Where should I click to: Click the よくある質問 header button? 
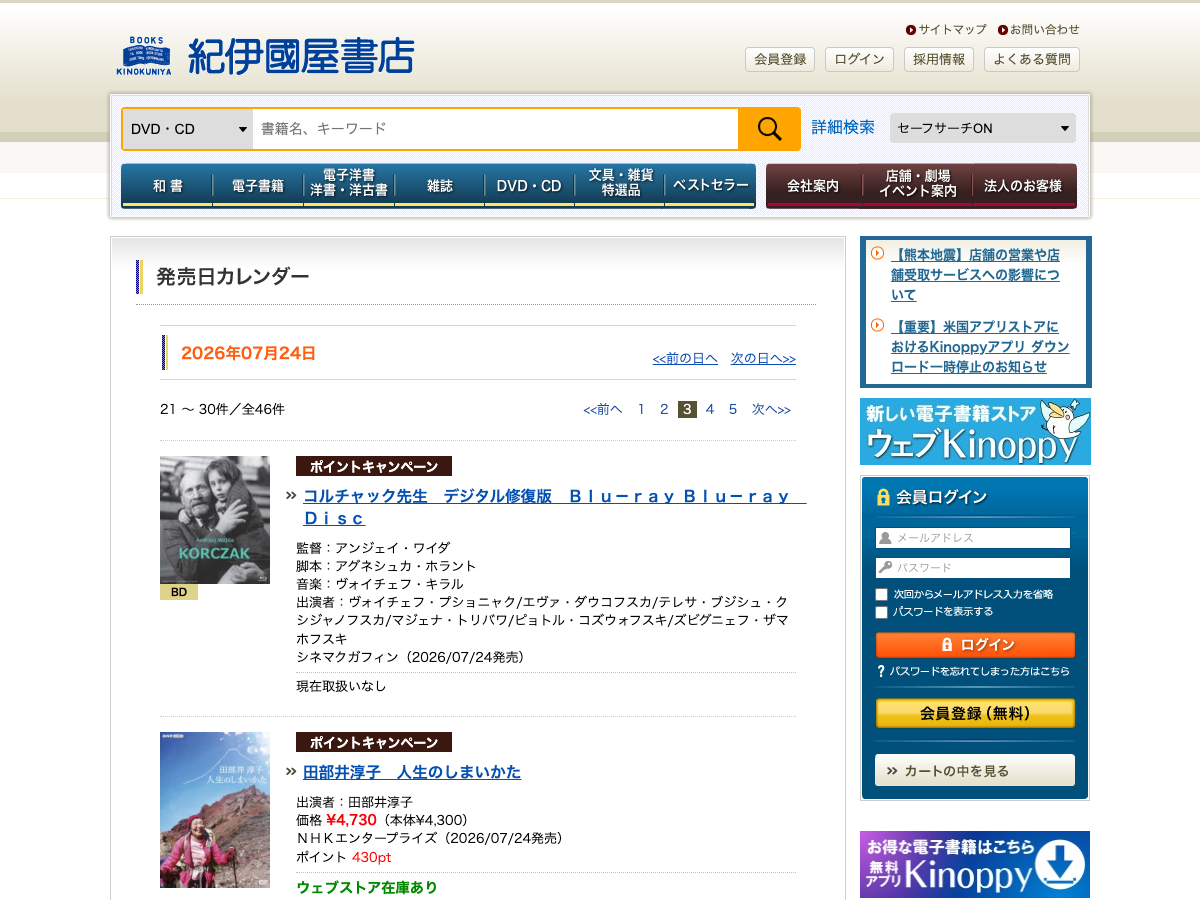(1032, 59)
